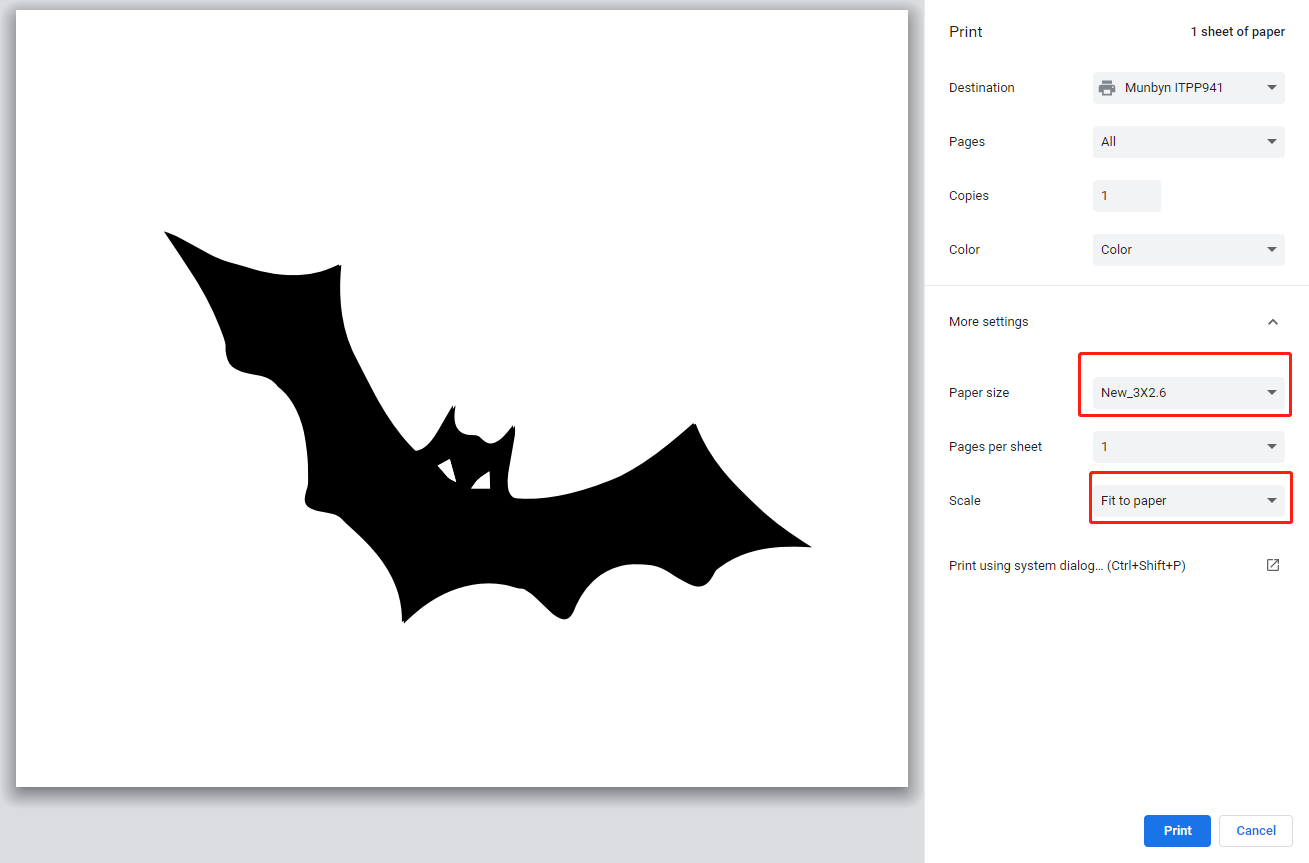This screenshot has height=863, width=1309.
Task: Click the arrow on the Destination dropdown
Action: click(1272, 88)
